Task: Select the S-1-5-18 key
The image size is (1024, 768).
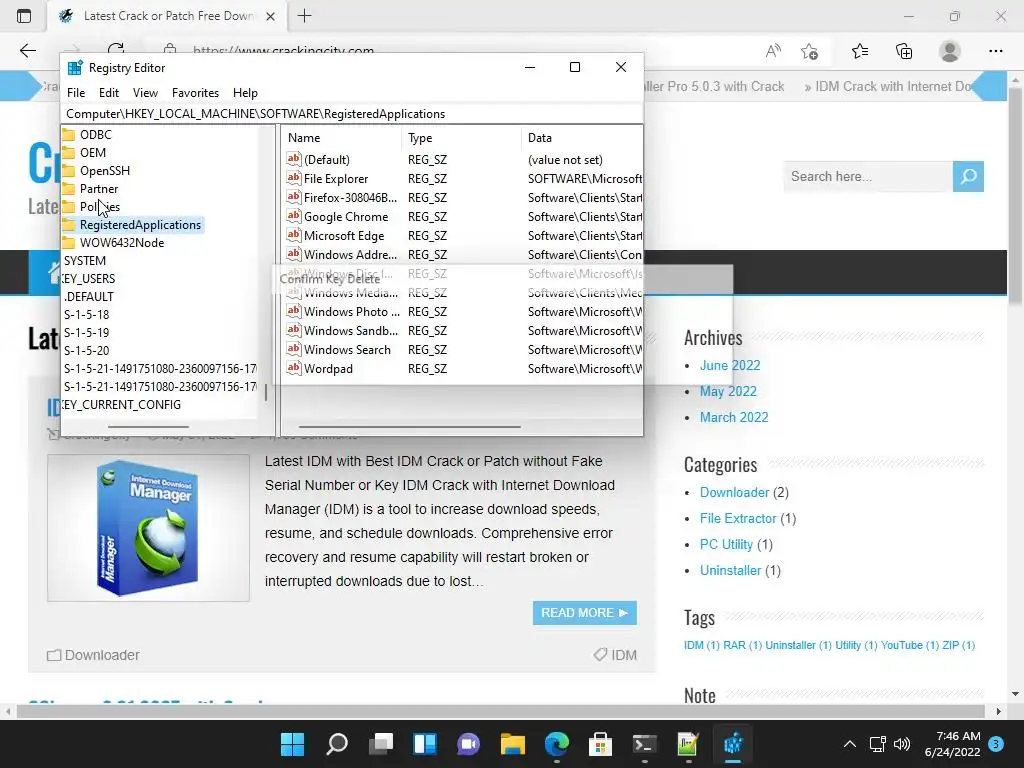Action: point(86,314)
